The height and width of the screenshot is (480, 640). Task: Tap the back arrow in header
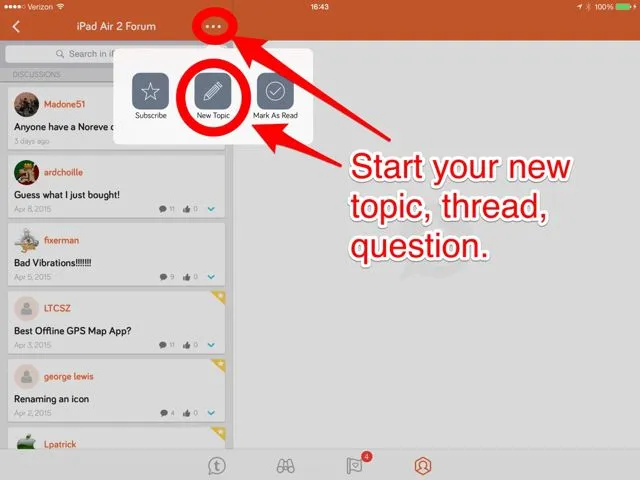(16, 26)
